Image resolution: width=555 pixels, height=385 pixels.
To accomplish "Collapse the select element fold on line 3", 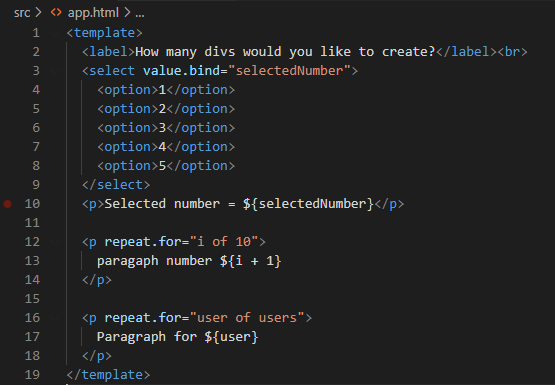I will pyautogui.click(x=54, y=71).
